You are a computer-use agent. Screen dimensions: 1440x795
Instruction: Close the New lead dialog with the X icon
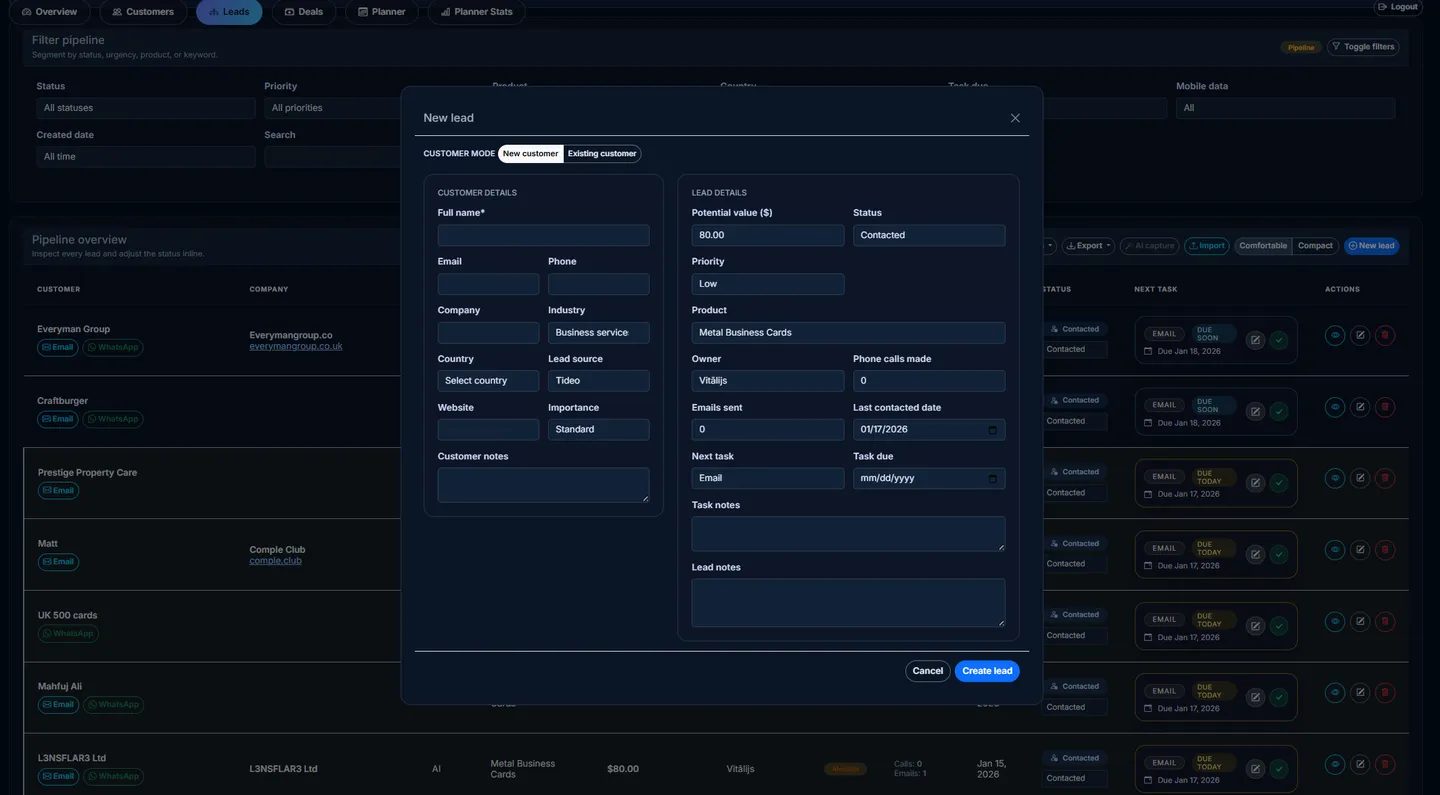[x=1015, y=118]
